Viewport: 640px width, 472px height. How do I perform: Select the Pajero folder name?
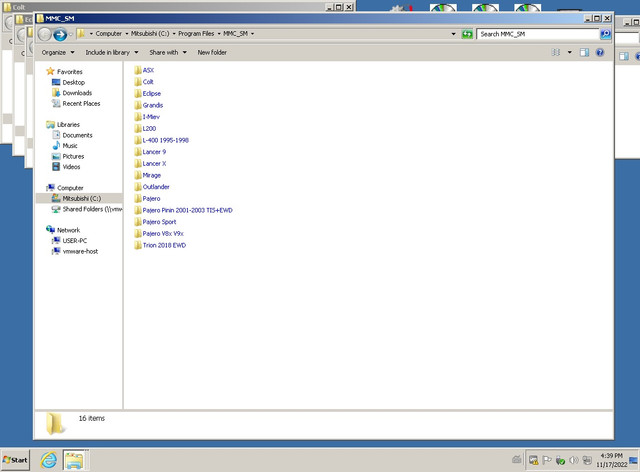coord(151,198)
